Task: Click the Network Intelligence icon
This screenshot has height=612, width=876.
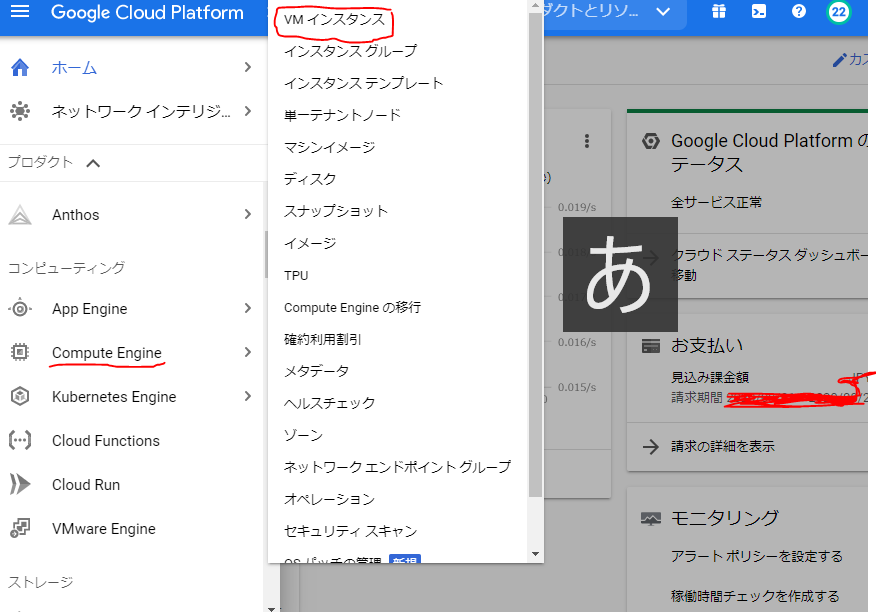Action: coord(20,111)
